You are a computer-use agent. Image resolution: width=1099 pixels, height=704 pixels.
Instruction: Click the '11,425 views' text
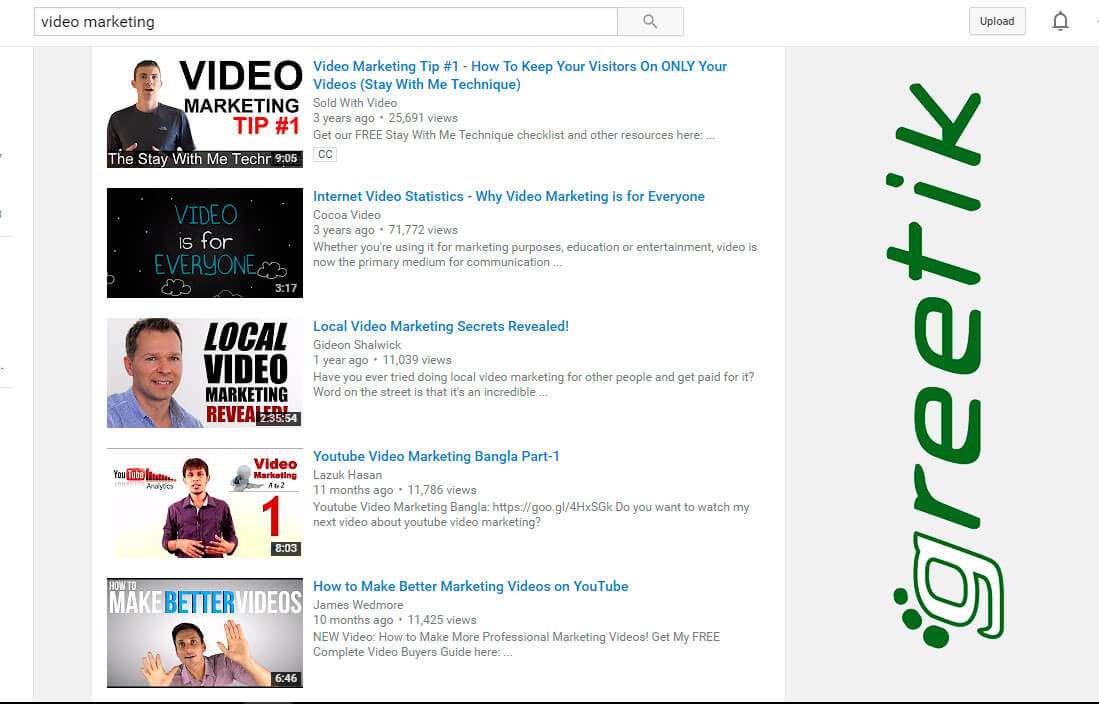tap(442, 620)
